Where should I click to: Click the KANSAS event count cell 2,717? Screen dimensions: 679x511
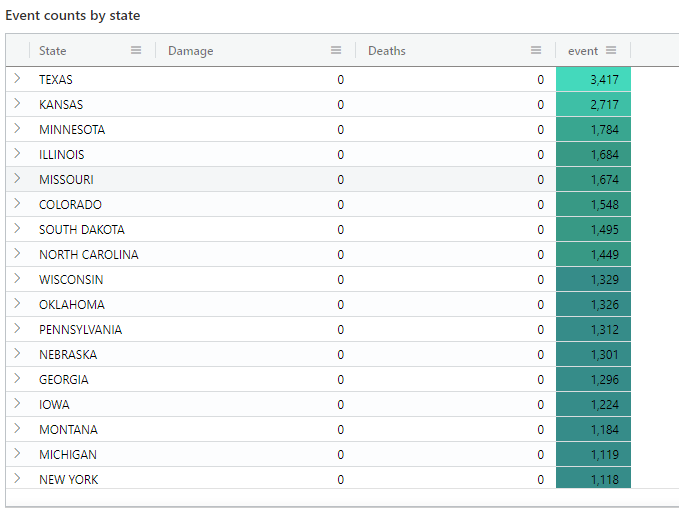pos(594,104)
